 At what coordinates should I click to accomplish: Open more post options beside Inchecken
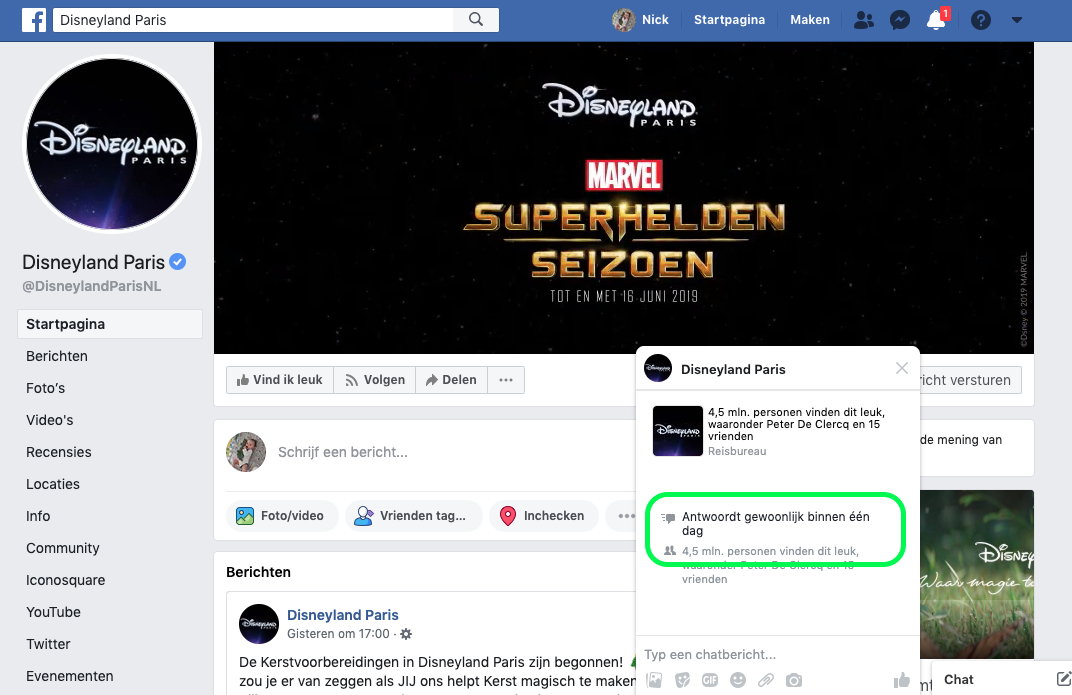(x=625, y=516)
